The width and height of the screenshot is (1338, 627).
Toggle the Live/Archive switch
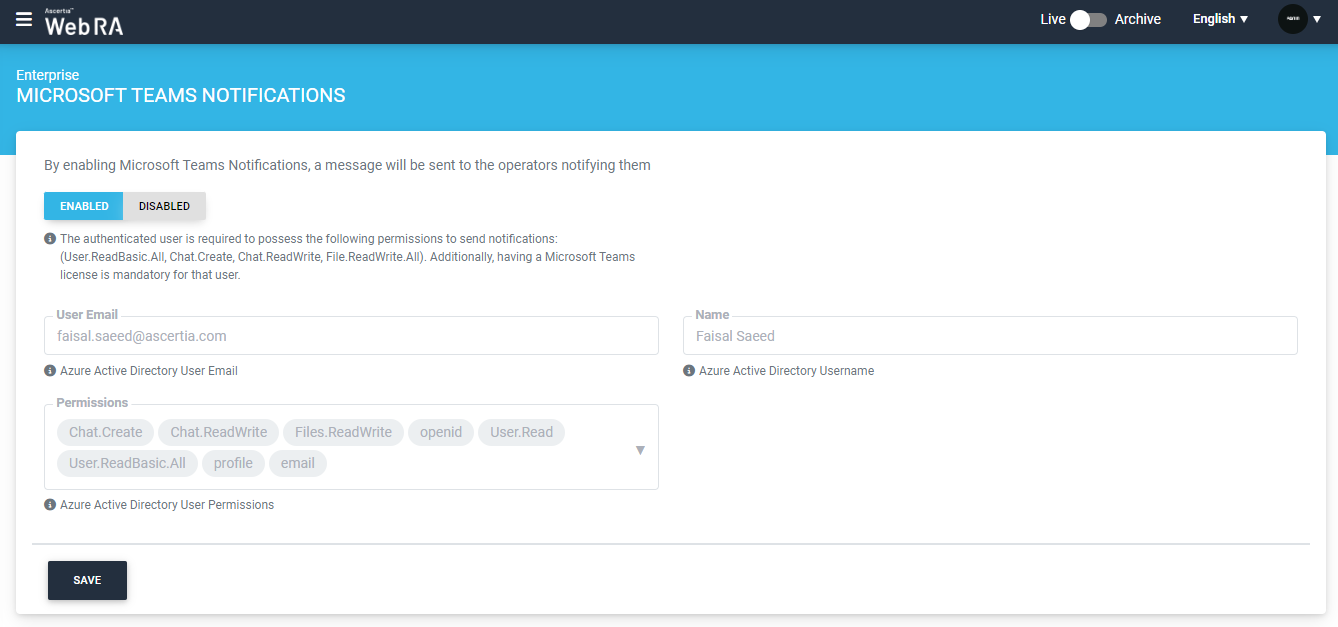tap(1088, 20)
